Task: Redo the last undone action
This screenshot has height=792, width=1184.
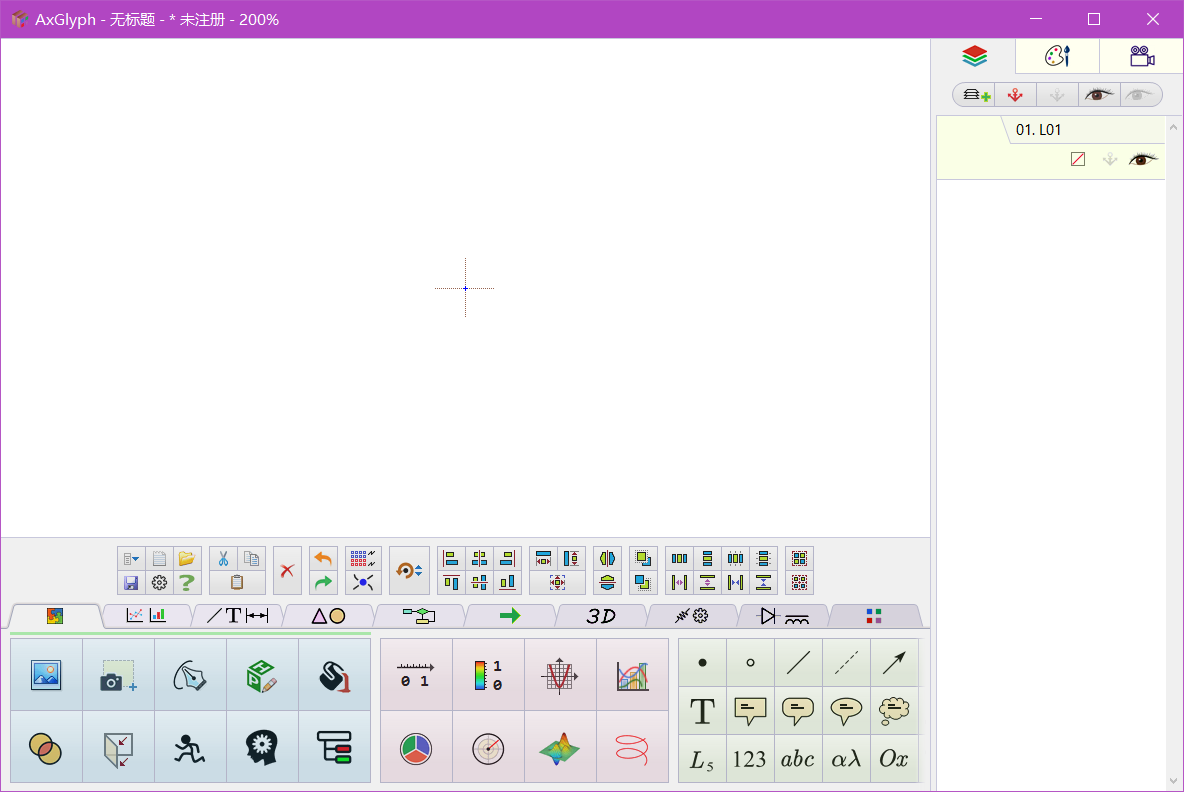Action: pyautogui.click(x=323, y=583)
